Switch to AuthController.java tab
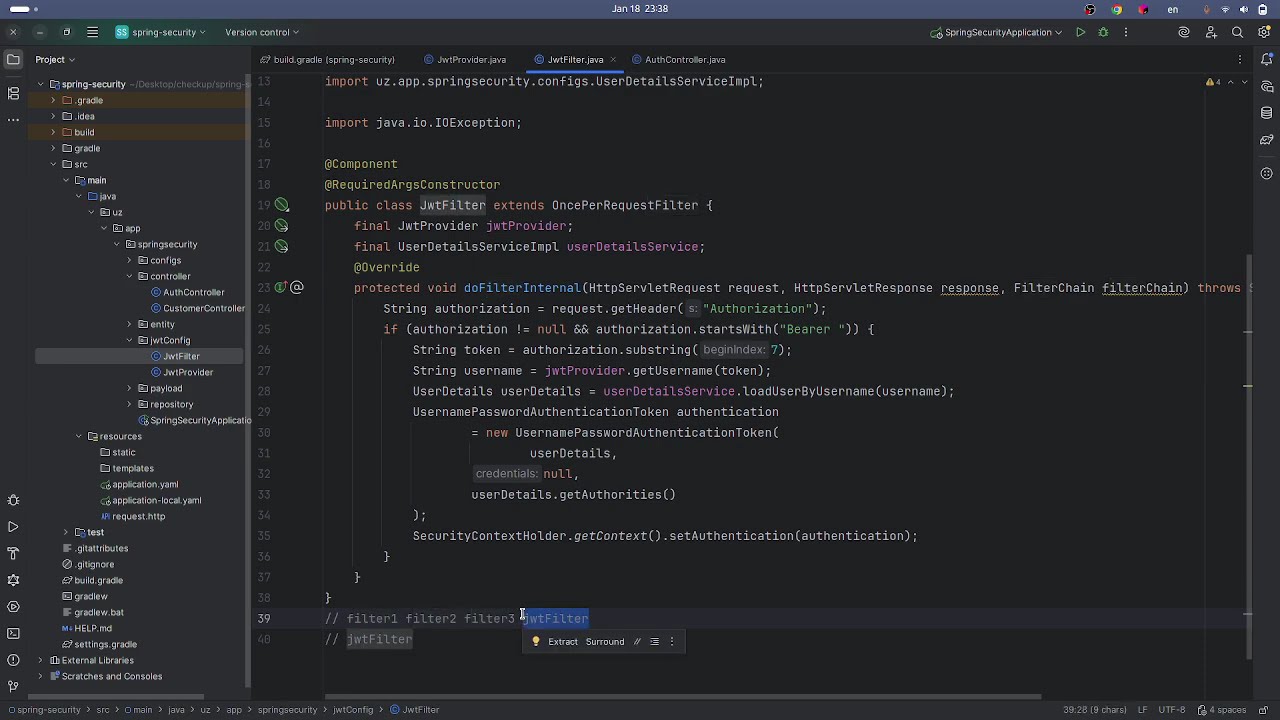The width and height of the screenshot is (1280, 720). click(x=678, y=60)
